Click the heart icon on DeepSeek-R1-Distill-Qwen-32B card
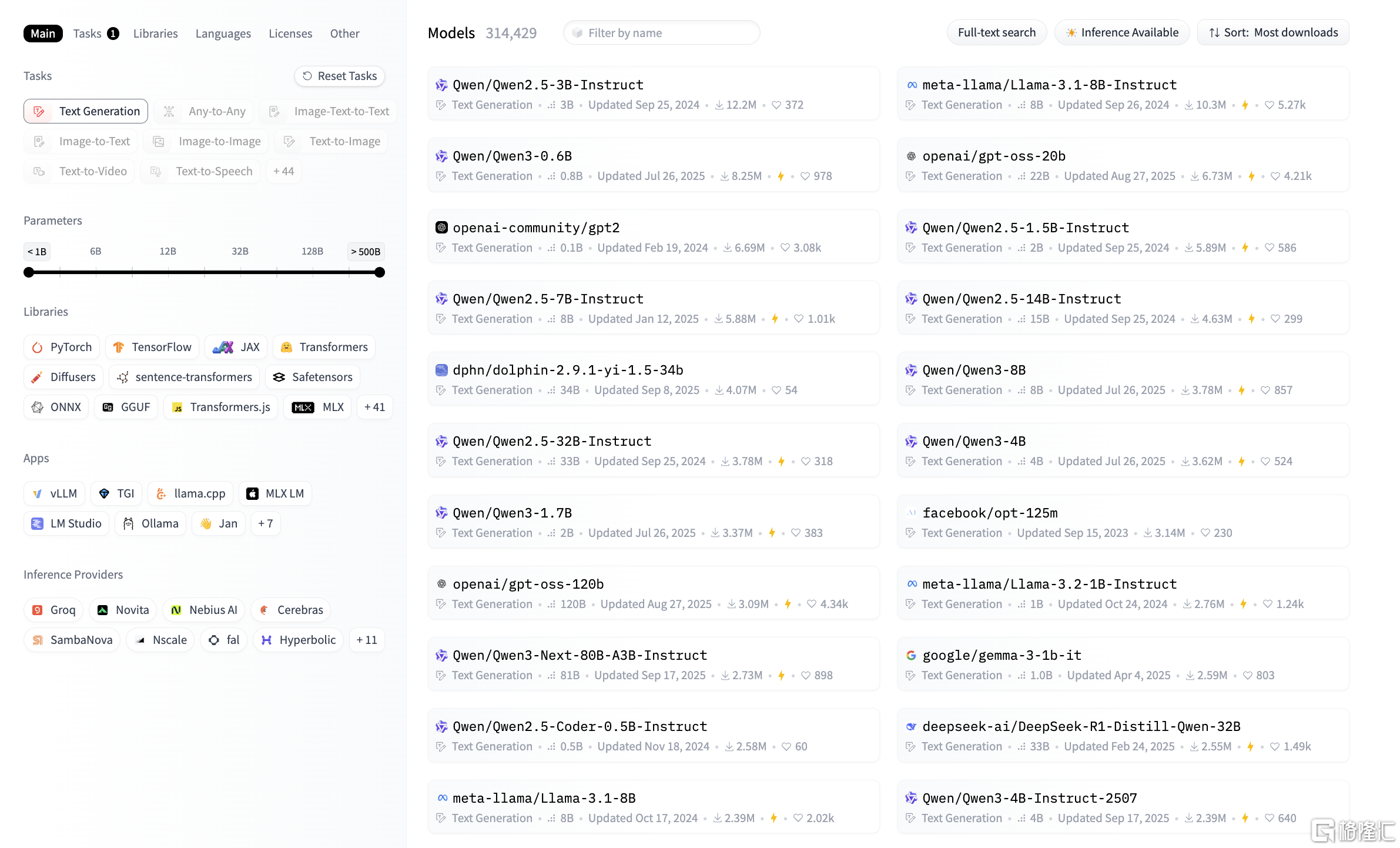Viewport: 1400px width, 848px height. (x=1275, y=747)
